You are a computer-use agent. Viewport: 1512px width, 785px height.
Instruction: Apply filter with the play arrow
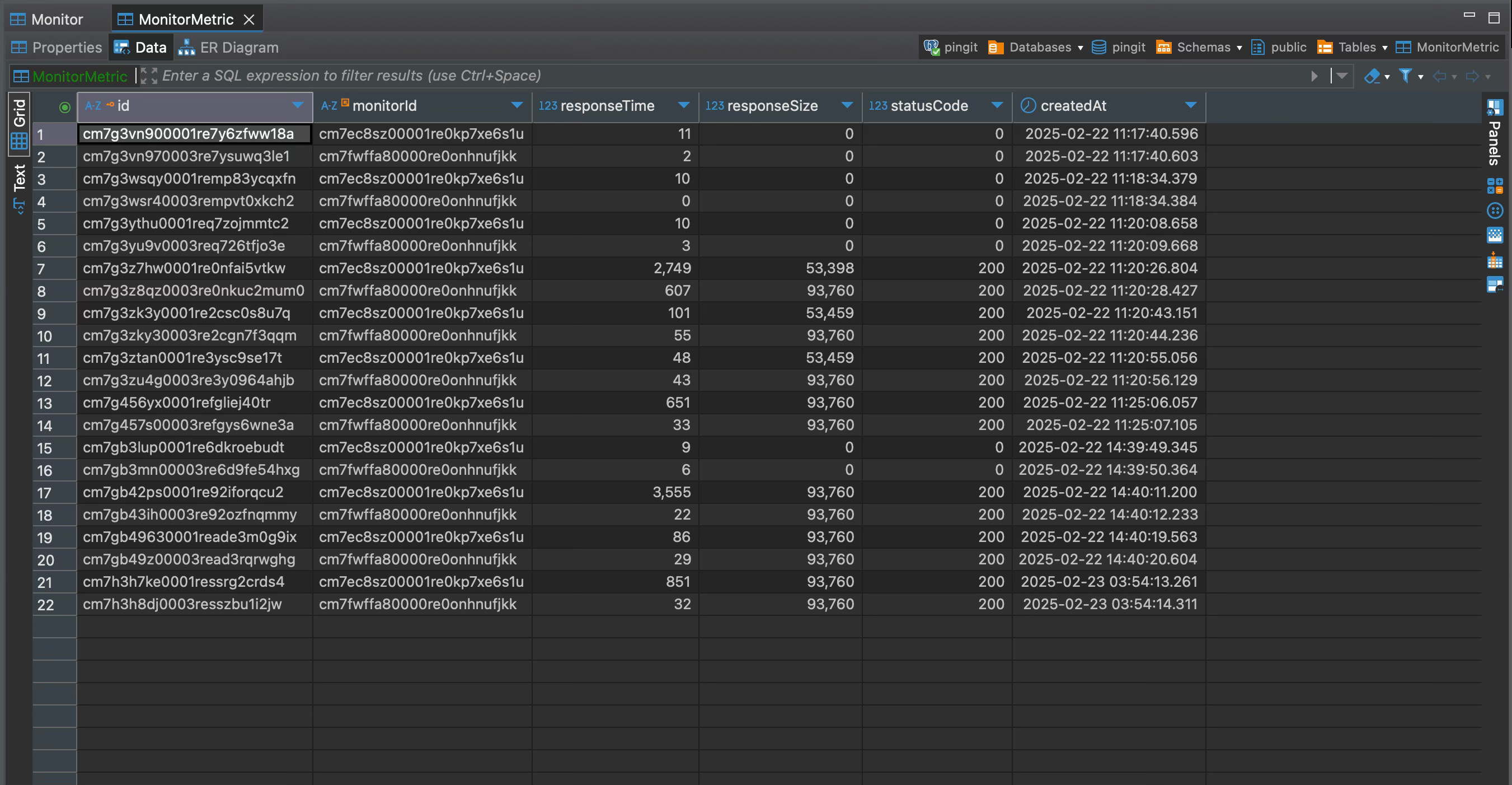click(x=1314, y=76)
